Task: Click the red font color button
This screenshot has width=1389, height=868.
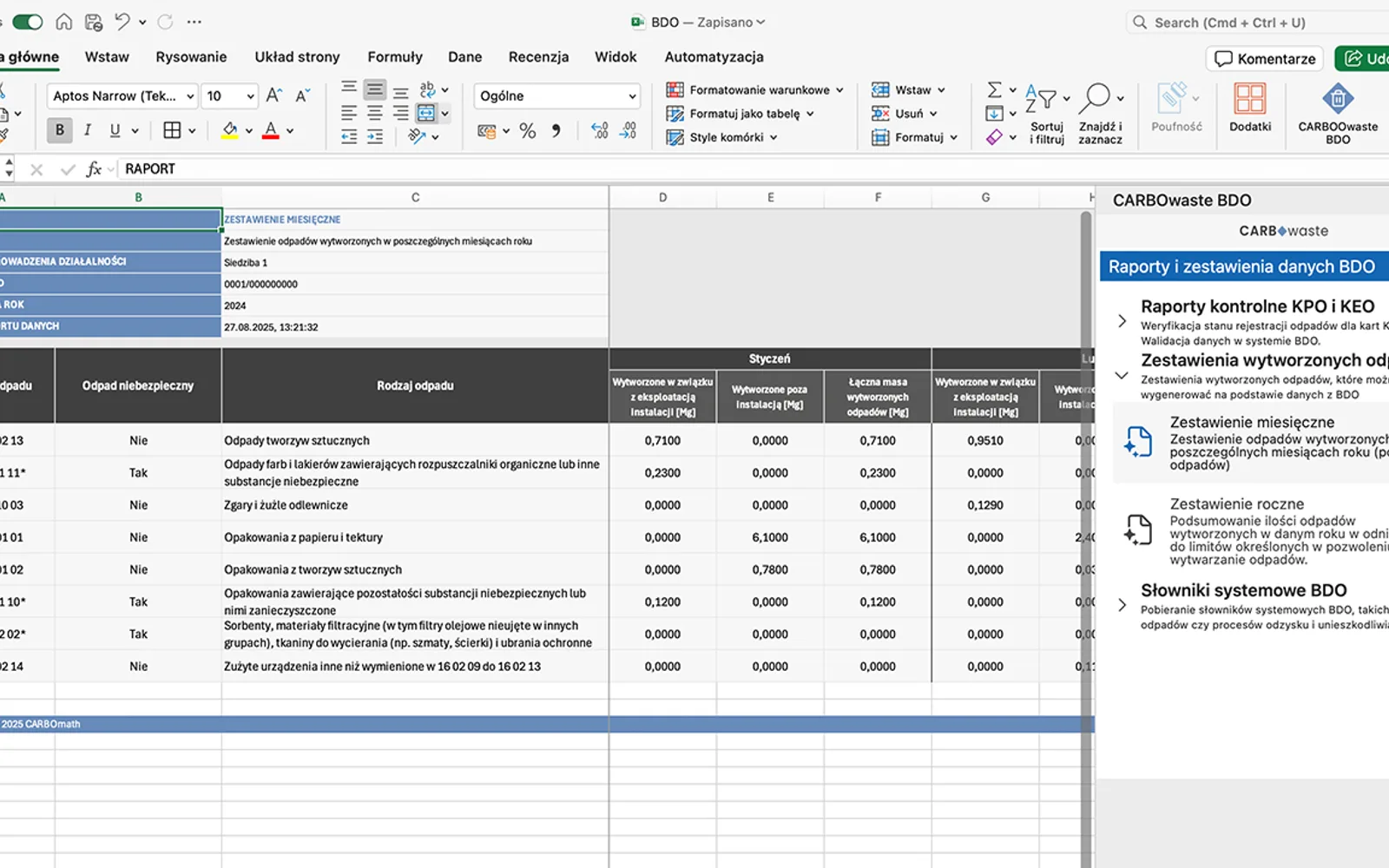Action: click(271, 130)
